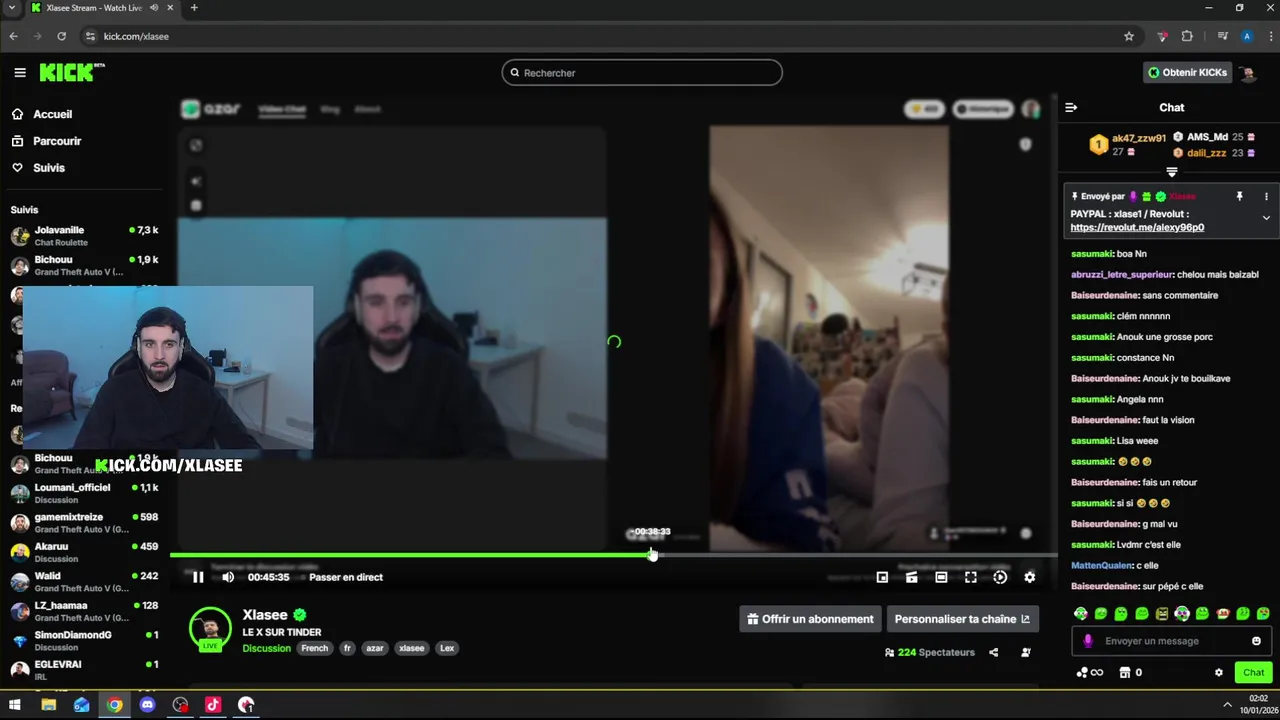
Task: Open EGLEVRAI channel
Action: [84, 670]
